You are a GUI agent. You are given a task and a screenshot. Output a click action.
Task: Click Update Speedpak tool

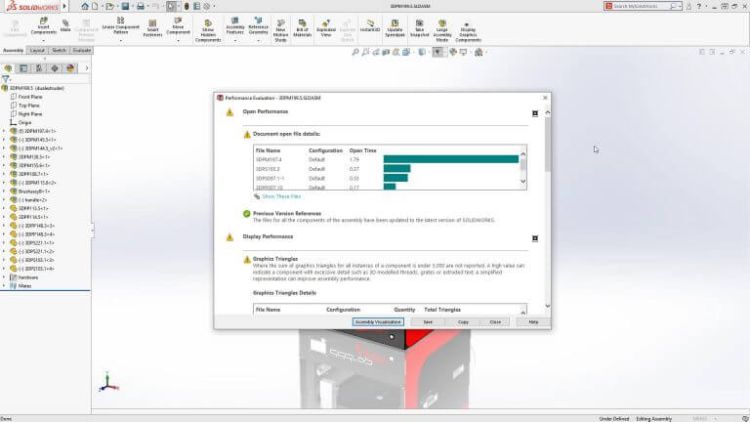pos(395,28)
